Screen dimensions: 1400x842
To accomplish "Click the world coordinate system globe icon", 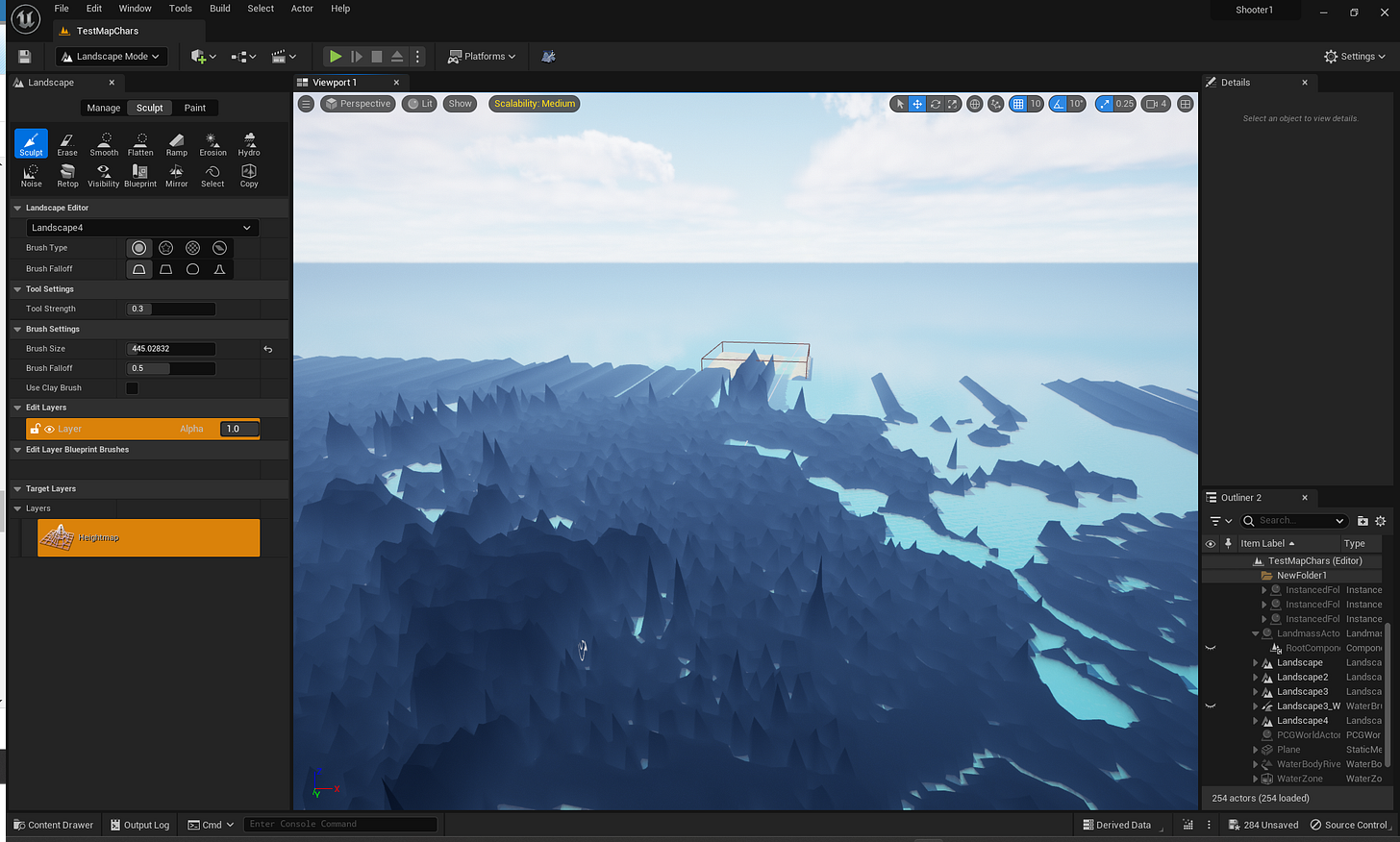I will pyautogui.click(x=974, y=104).
